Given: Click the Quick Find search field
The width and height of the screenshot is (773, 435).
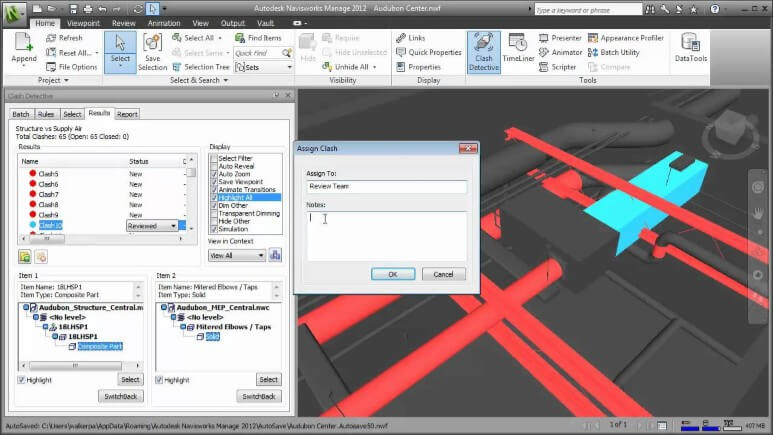Looking at the screenshot, I should click(258, 53).
